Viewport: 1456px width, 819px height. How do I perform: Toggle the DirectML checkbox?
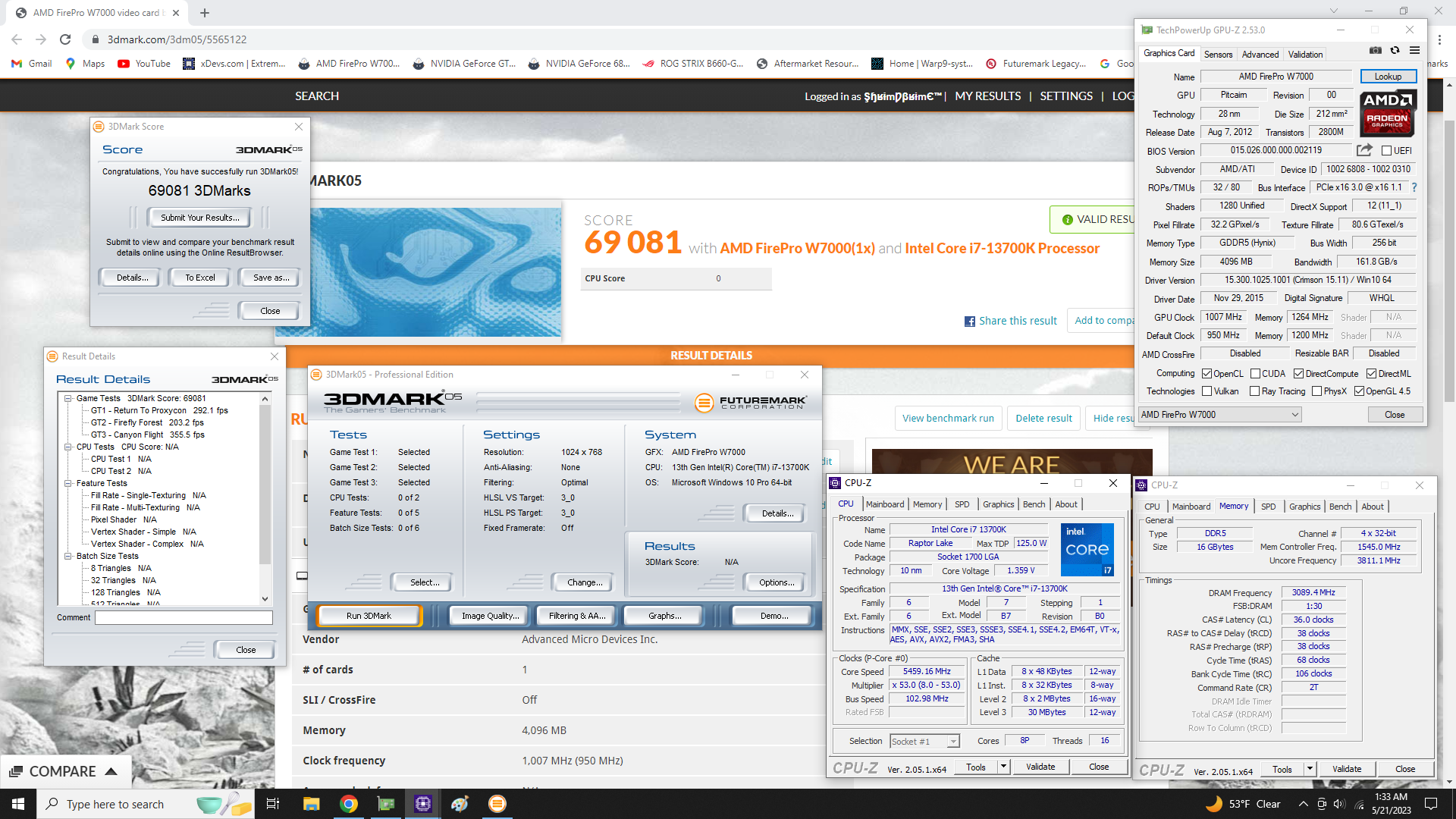click(1371, 373)
